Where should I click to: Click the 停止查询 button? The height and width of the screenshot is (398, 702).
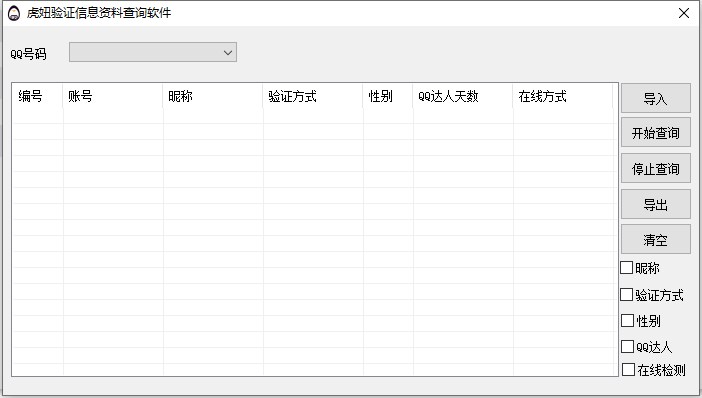pos(655,168)
